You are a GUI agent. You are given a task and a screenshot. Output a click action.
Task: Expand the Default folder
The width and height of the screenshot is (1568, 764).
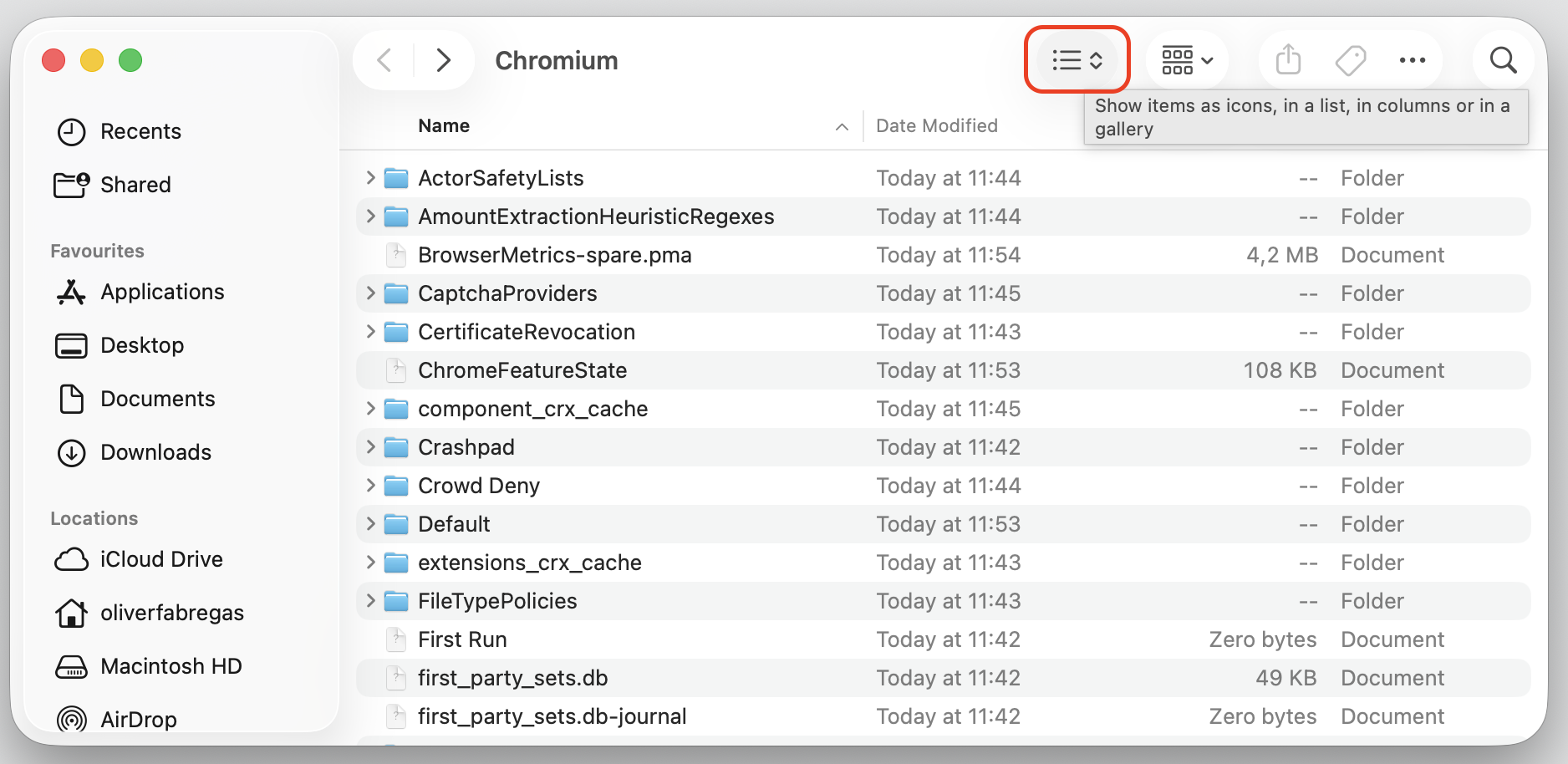[370, 524]
